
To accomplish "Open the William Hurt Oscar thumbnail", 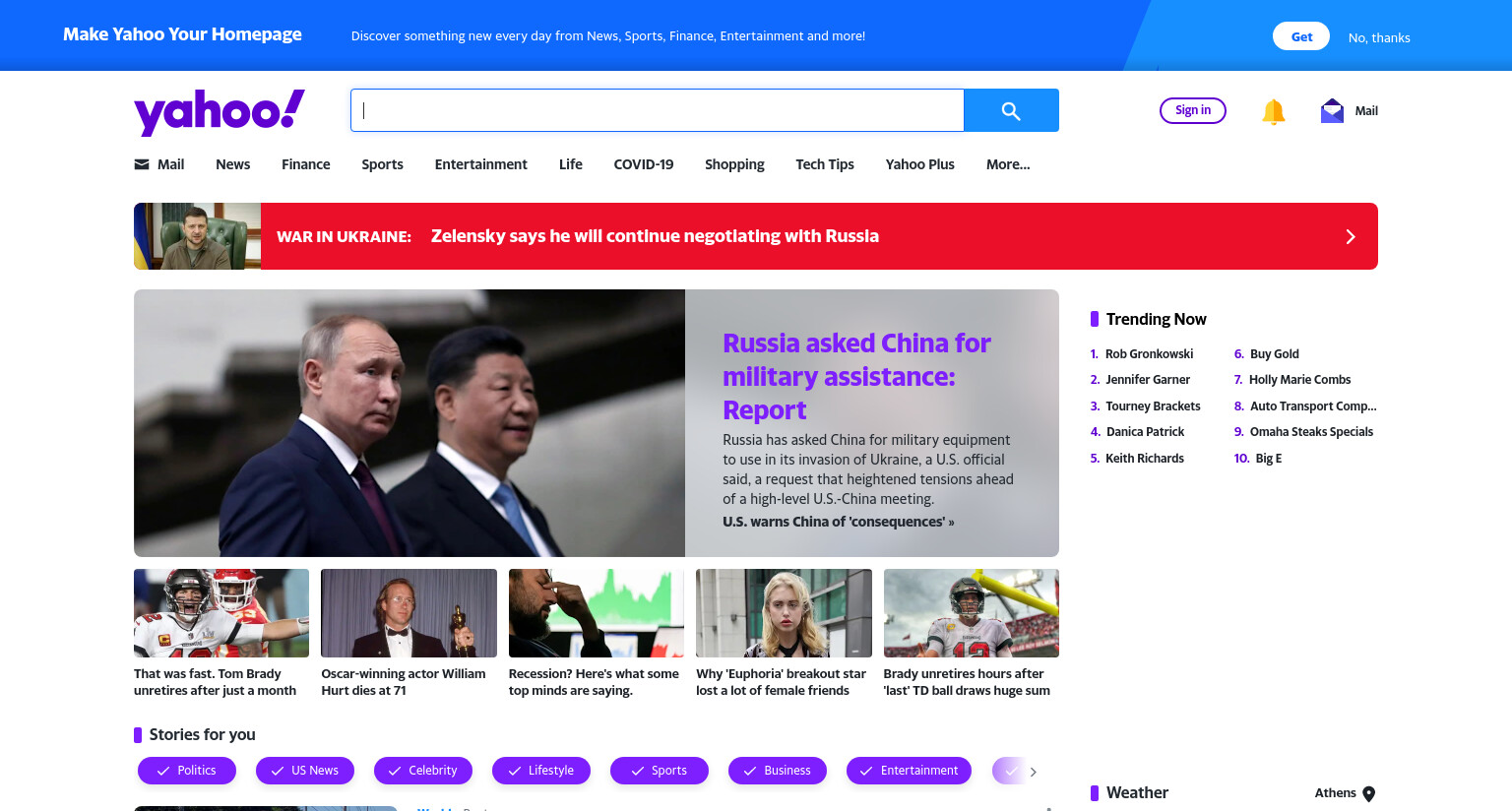I will click(x=409, y=613).
